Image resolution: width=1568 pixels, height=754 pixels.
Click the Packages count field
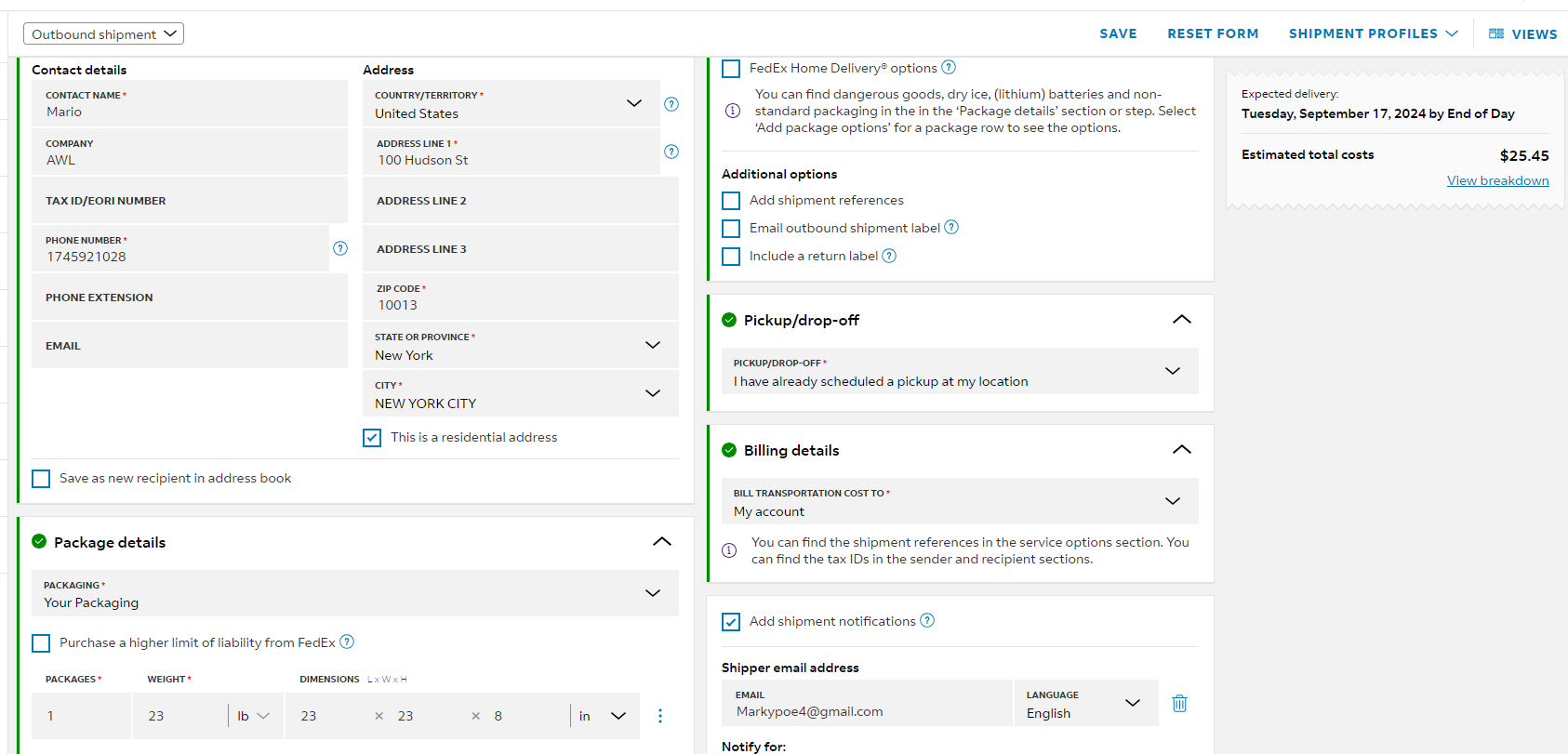point(81,716)
